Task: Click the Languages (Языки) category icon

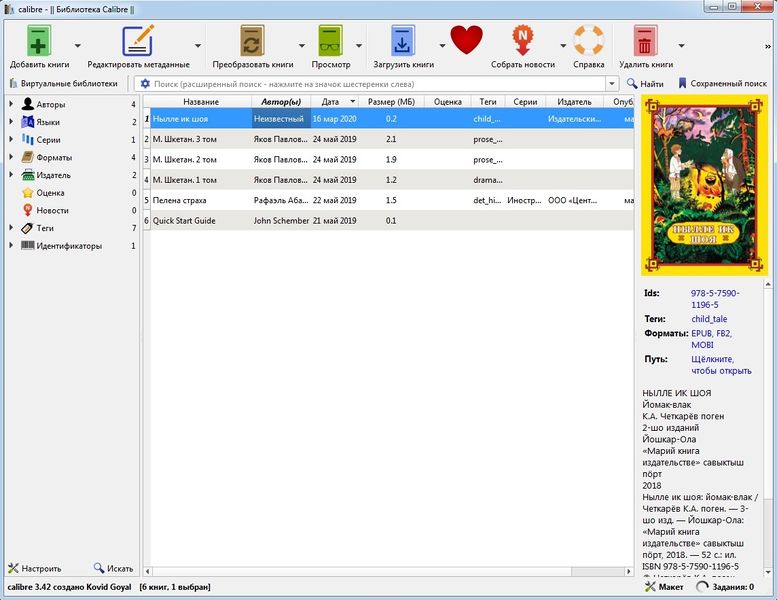Action: (28, 122)
